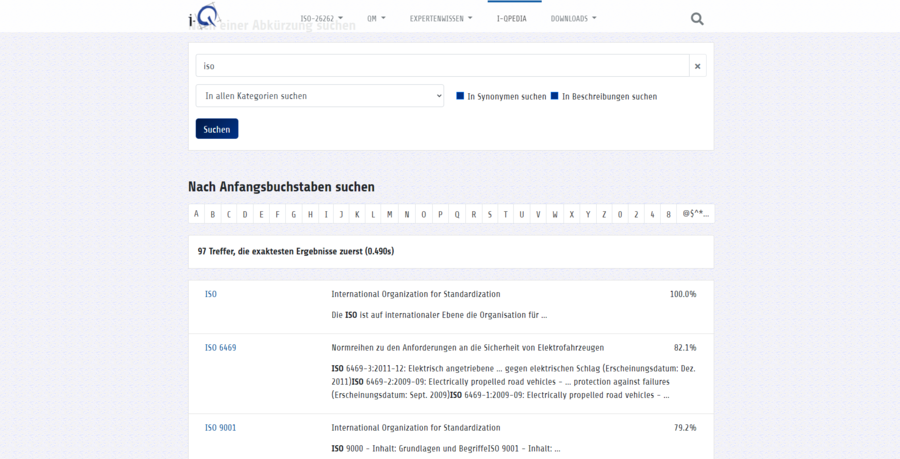Focus the search field containing 'iso'

click(443, 66)
